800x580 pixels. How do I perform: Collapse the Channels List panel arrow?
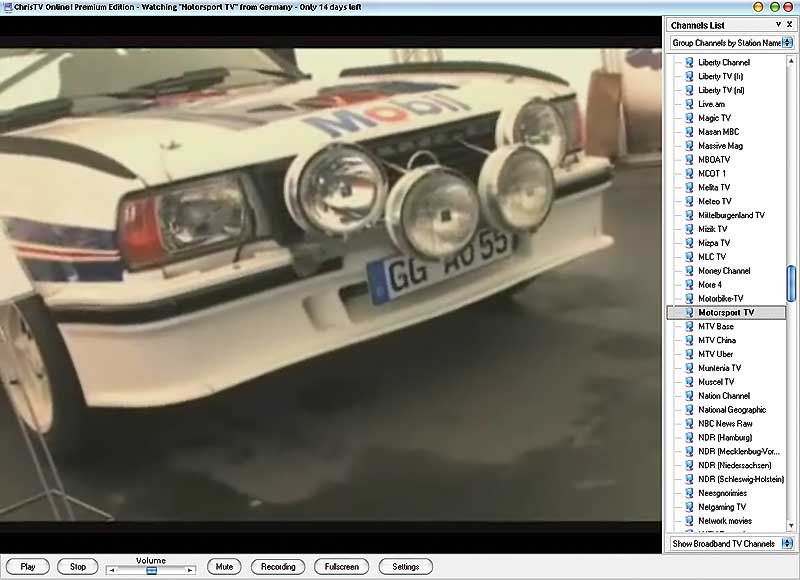778,24
